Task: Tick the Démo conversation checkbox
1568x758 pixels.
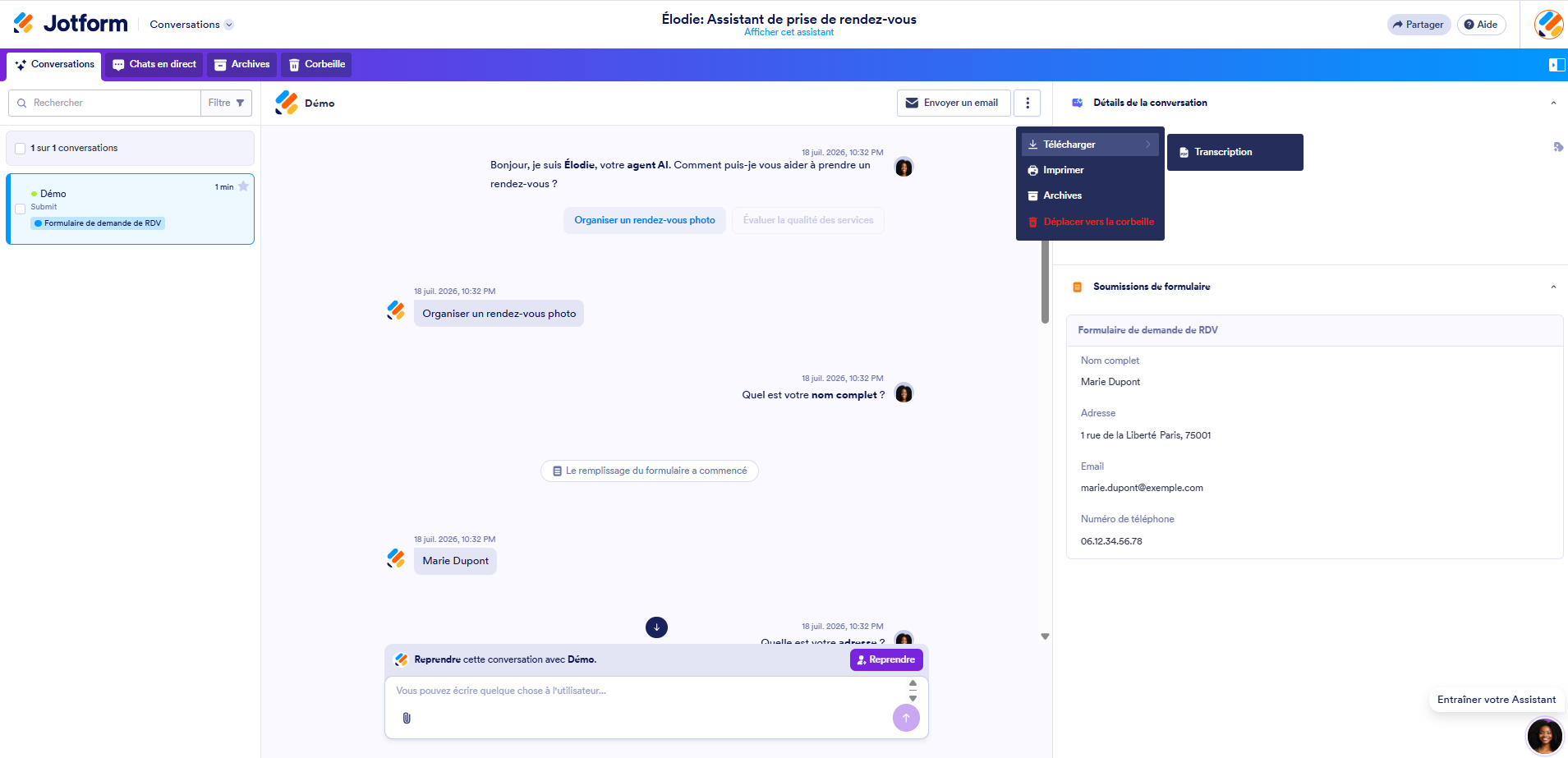Action: [x=21, y=209]
